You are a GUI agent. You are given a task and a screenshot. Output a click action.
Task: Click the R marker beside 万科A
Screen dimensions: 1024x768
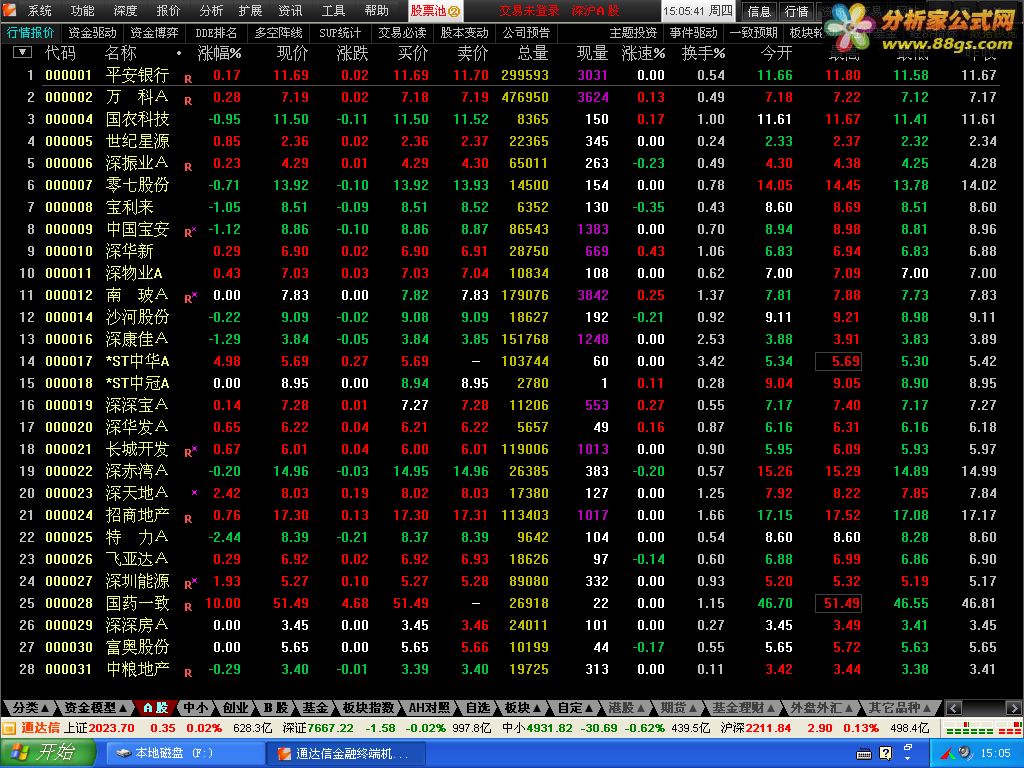(188, 101)
